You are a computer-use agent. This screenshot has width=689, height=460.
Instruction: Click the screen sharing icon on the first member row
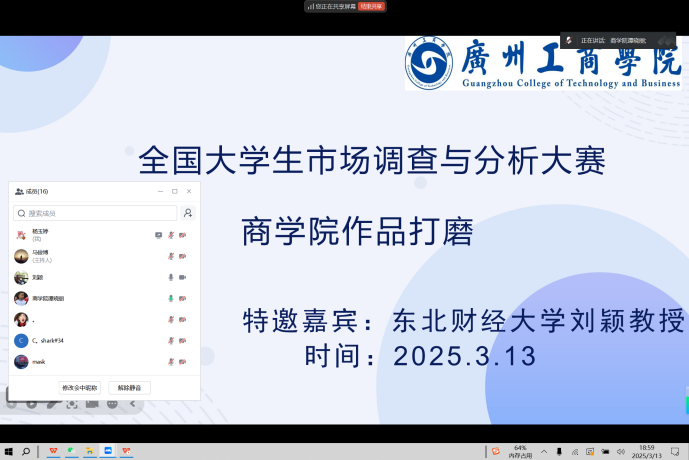pos(158,235)
